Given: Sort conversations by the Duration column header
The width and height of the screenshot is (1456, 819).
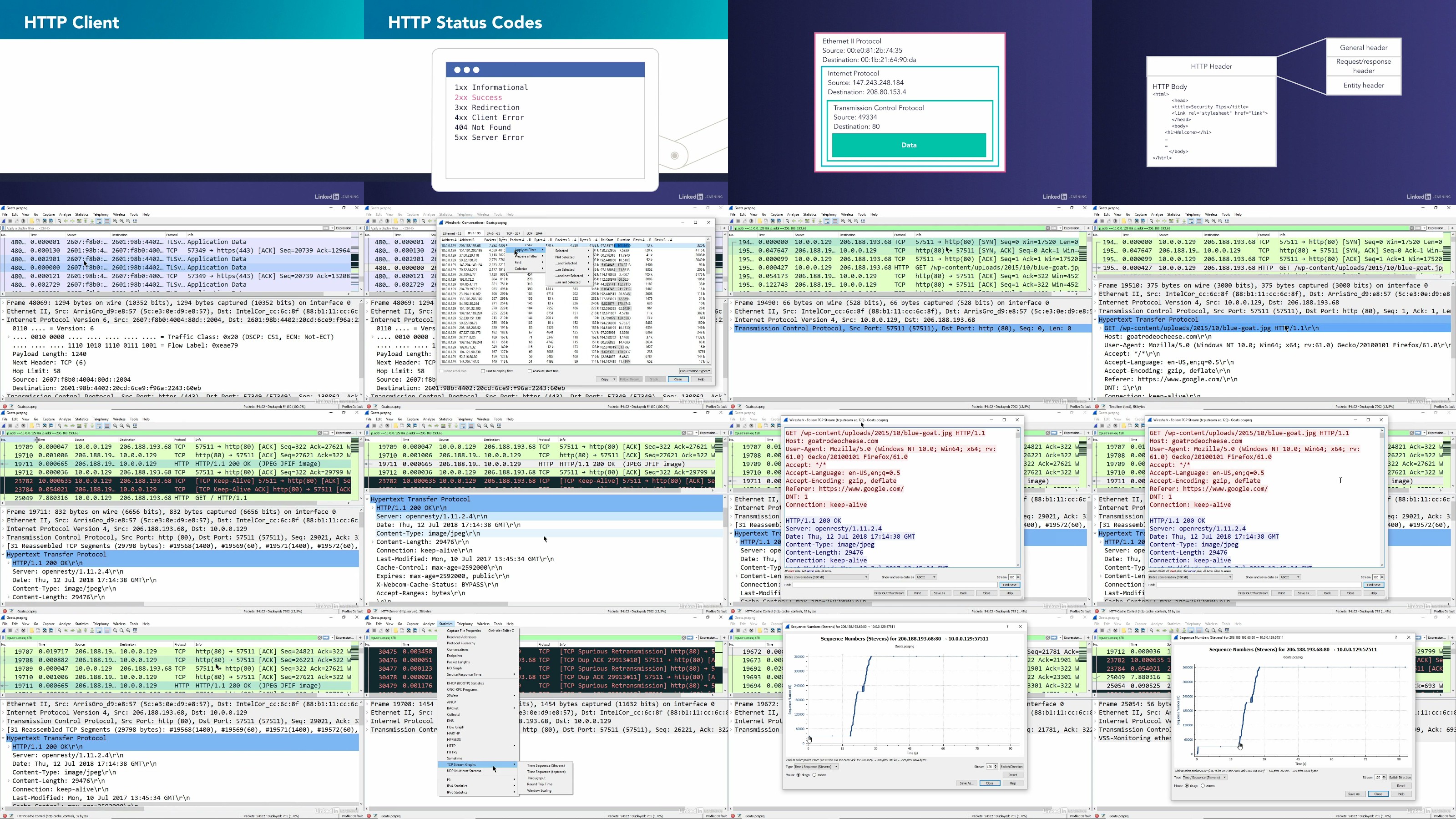Looking at the screenshot, I should 623,240.
